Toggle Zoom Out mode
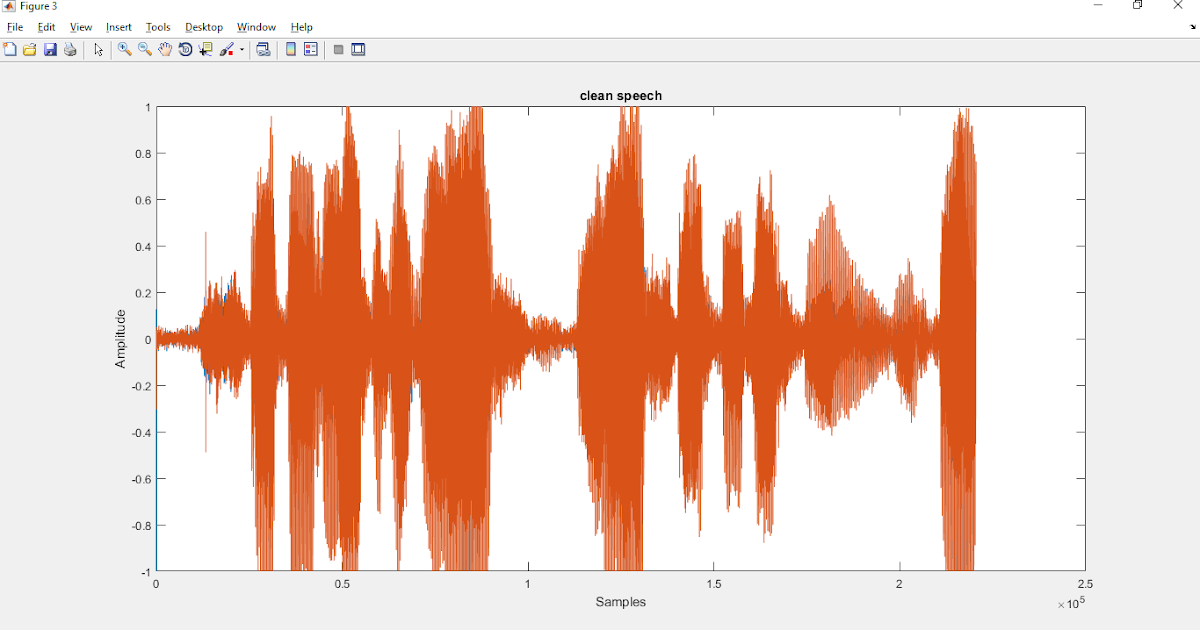1200x630 pixels. coord(144,49)
